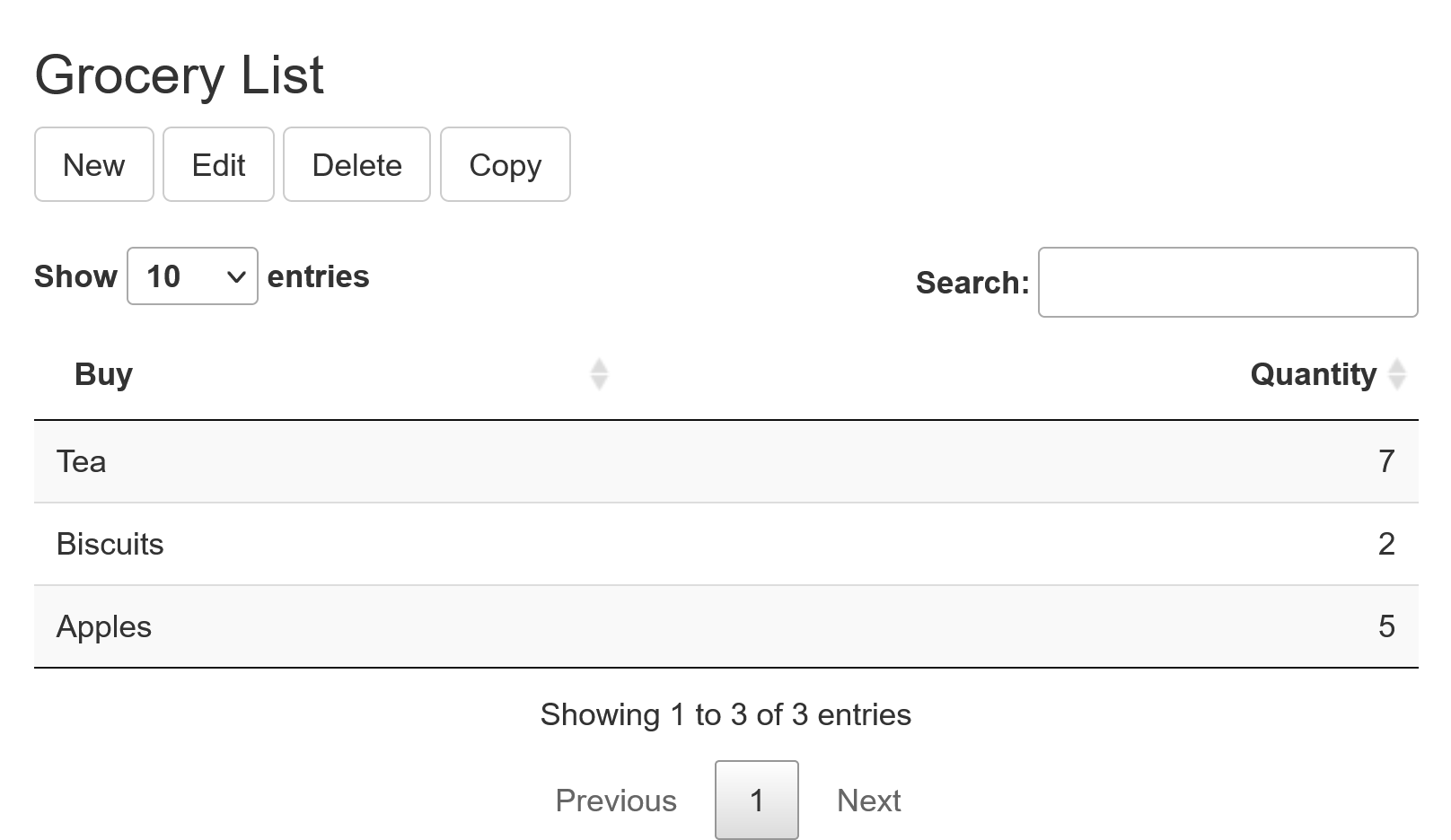The width and height of the screenshot is (1451, 840).
Task: Click the Quantity column sort arrows
Action: click(x=1396, y=373)
